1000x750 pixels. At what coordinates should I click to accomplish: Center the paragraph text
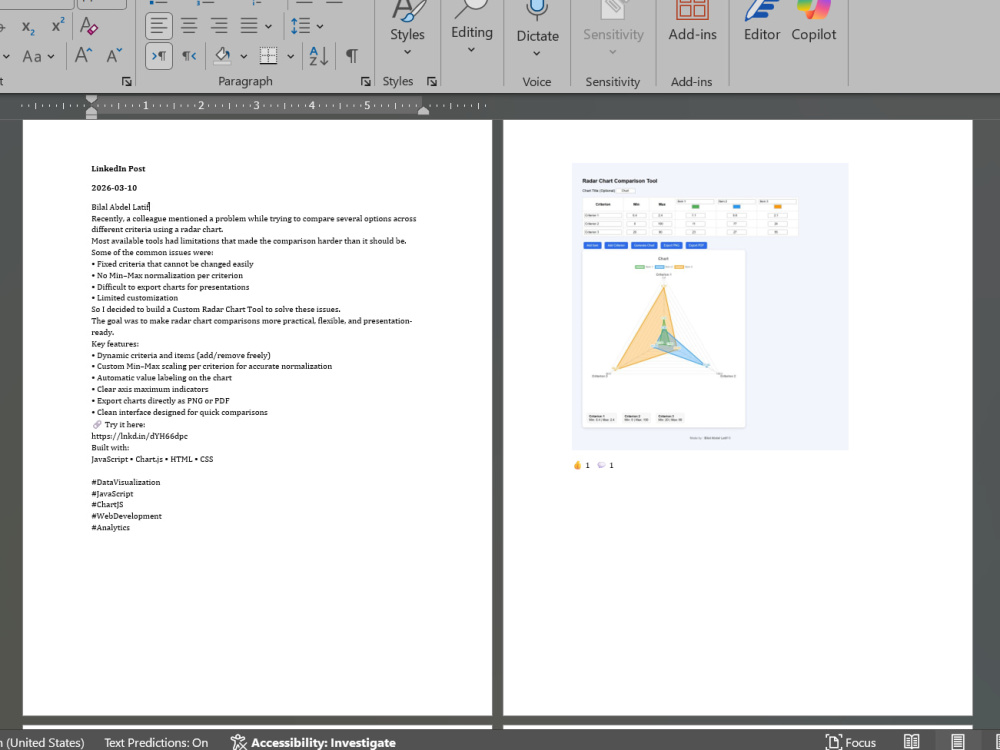[x=189, y=26]
